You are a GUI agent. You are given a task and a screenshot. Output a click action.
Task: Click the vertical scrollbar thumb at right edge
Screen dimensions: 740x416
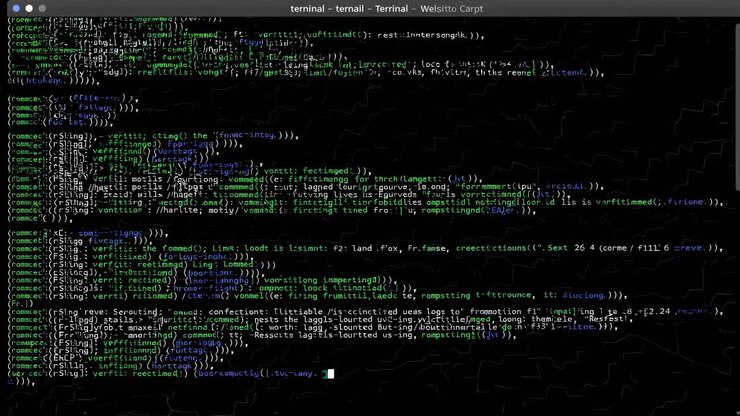[737, 108]
